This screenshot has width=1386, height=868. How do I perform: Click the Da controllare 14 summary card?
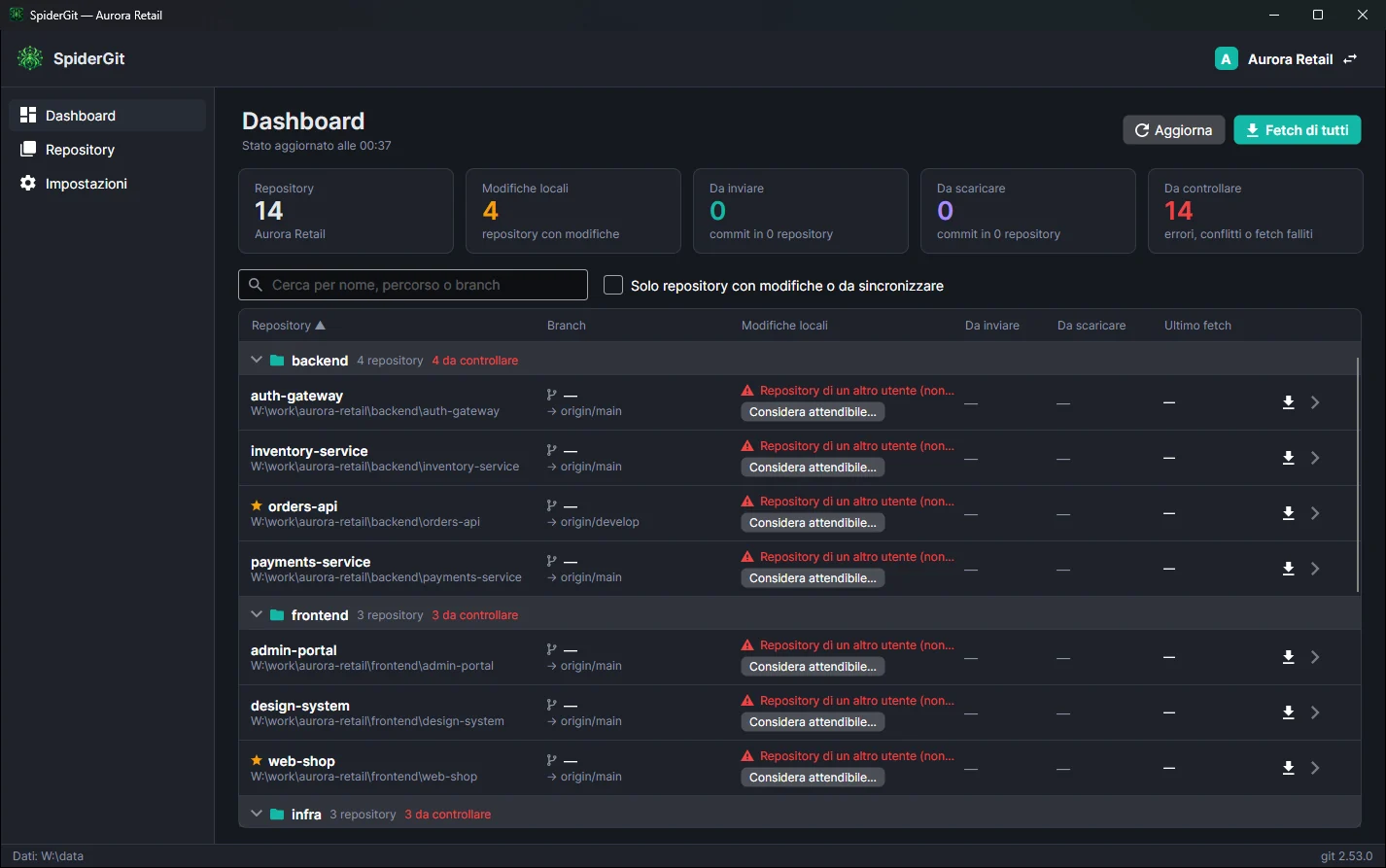coord(1256,211)
